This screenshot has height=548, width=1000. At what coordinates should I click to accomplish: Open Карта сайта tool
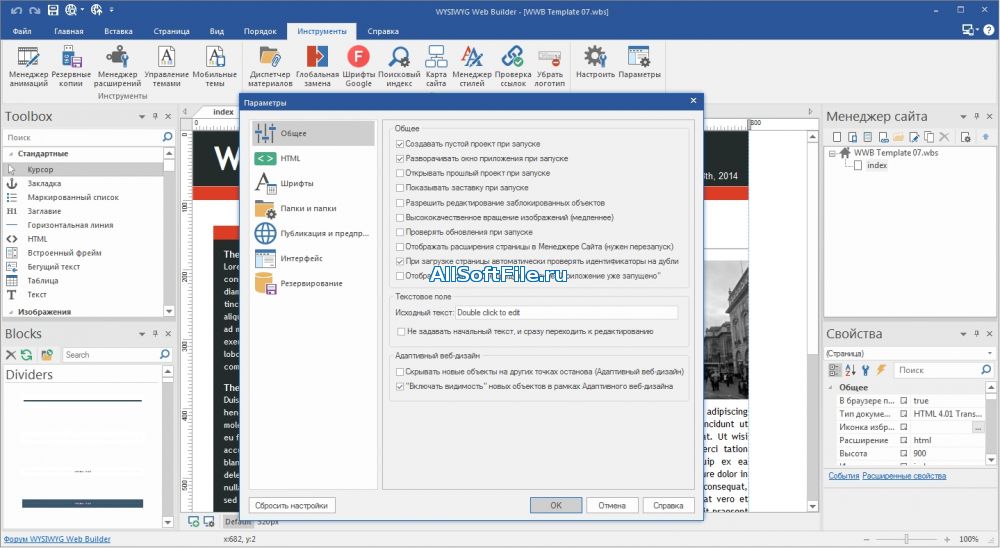coord(436,67)
